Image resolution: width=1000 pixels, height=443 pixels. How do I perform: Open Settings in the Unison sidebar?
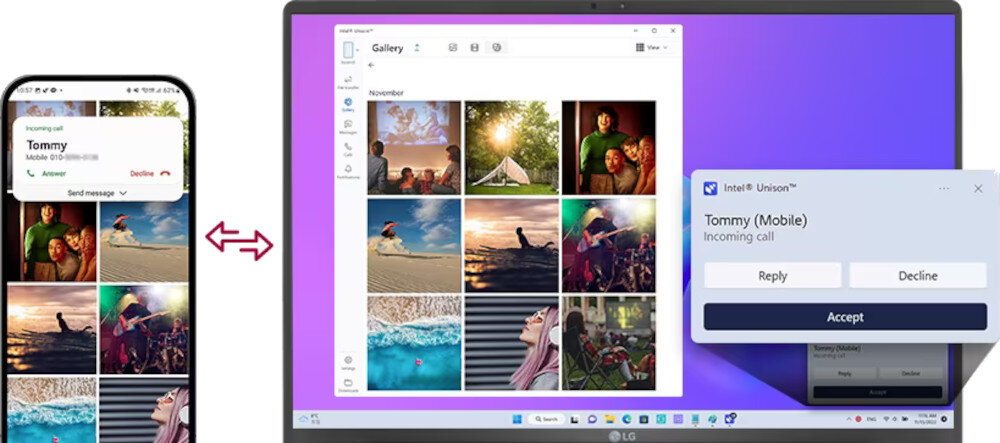pos(348,363)
